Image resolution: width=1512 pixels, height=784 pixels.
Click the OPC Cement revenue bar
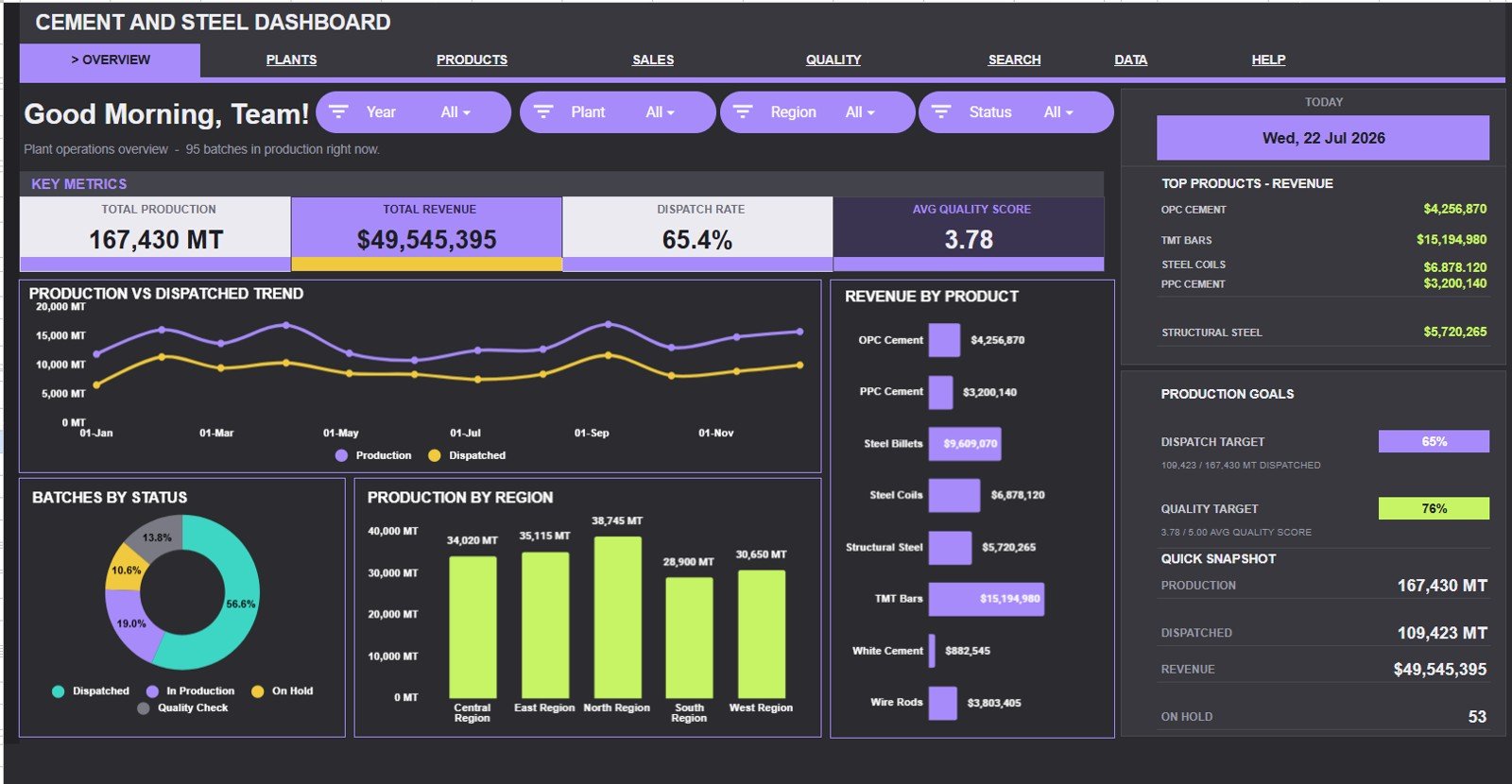[944, 340]
